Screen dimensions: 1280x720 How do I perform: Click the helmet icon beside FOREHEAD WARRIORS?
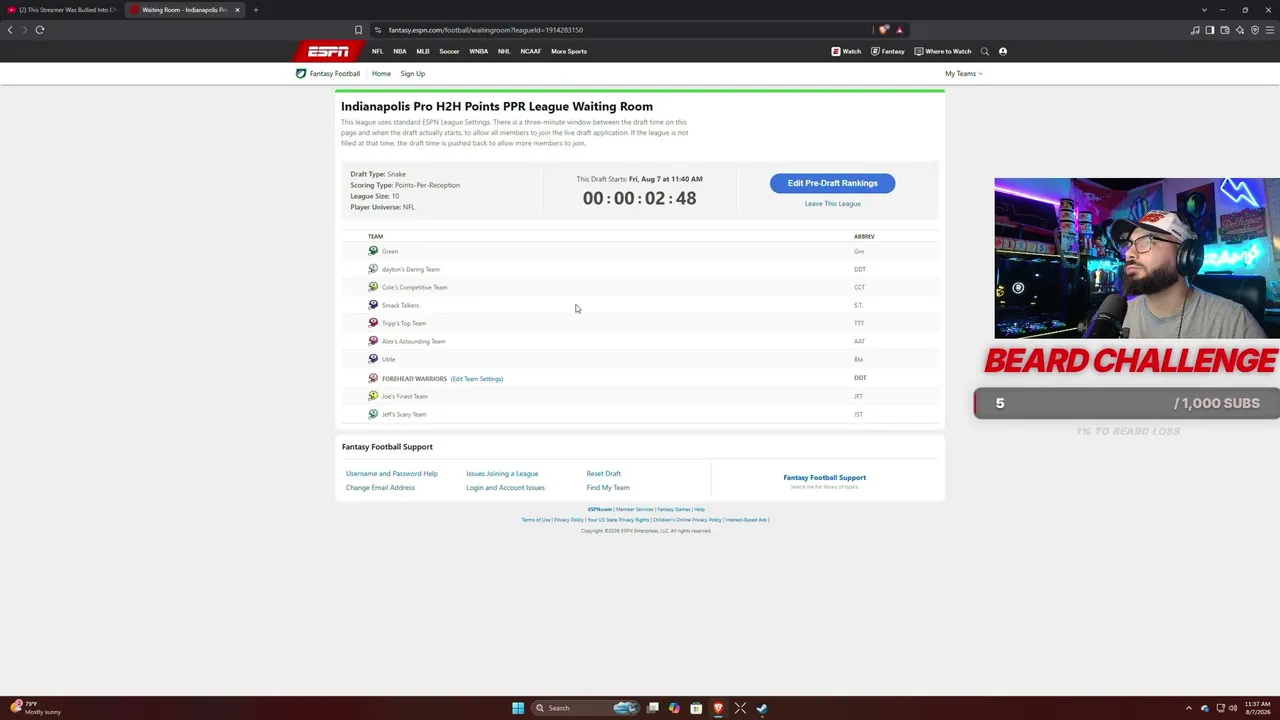click(373, 378)
